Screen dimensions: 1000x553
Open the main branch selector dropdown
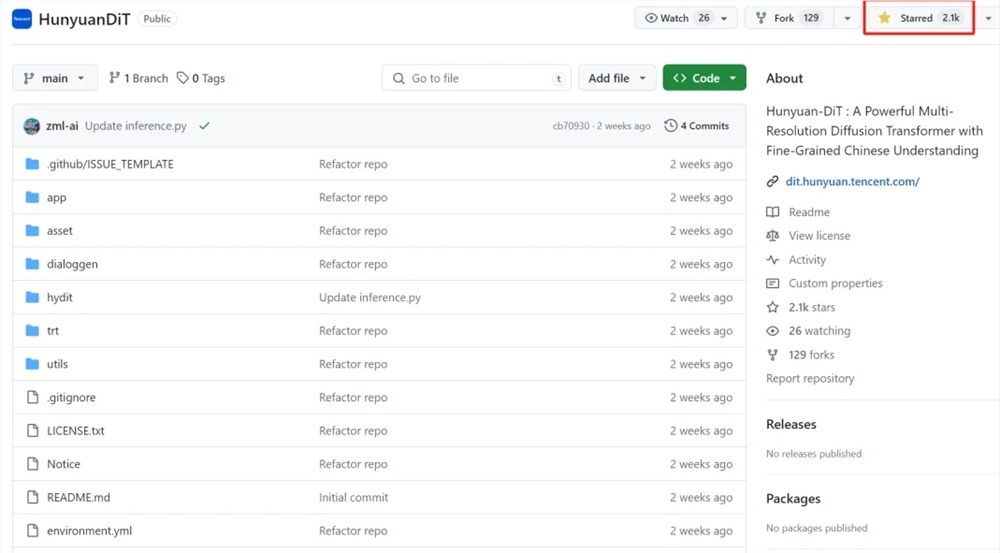pyautogui.click(x=55, y=78)
